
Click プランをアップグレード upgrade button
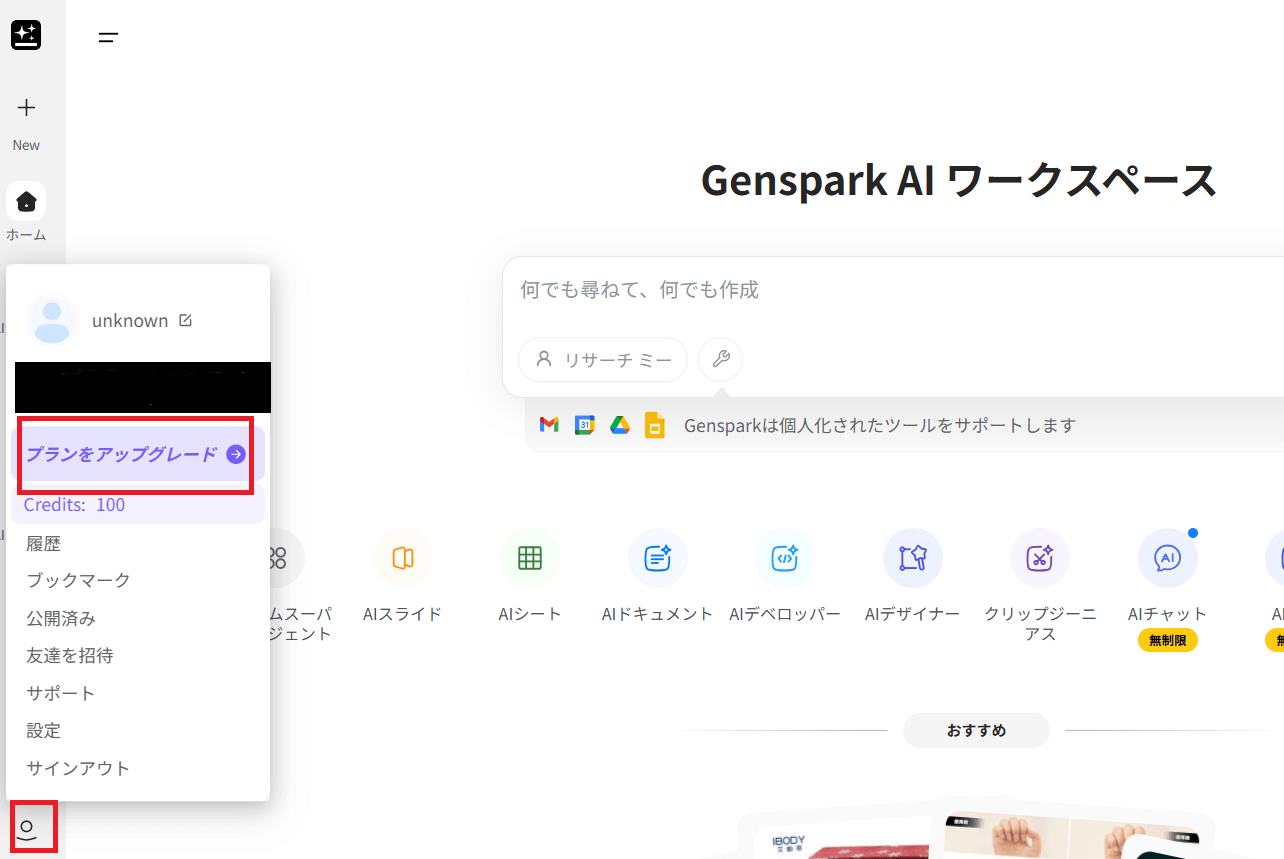click(136, 454)
